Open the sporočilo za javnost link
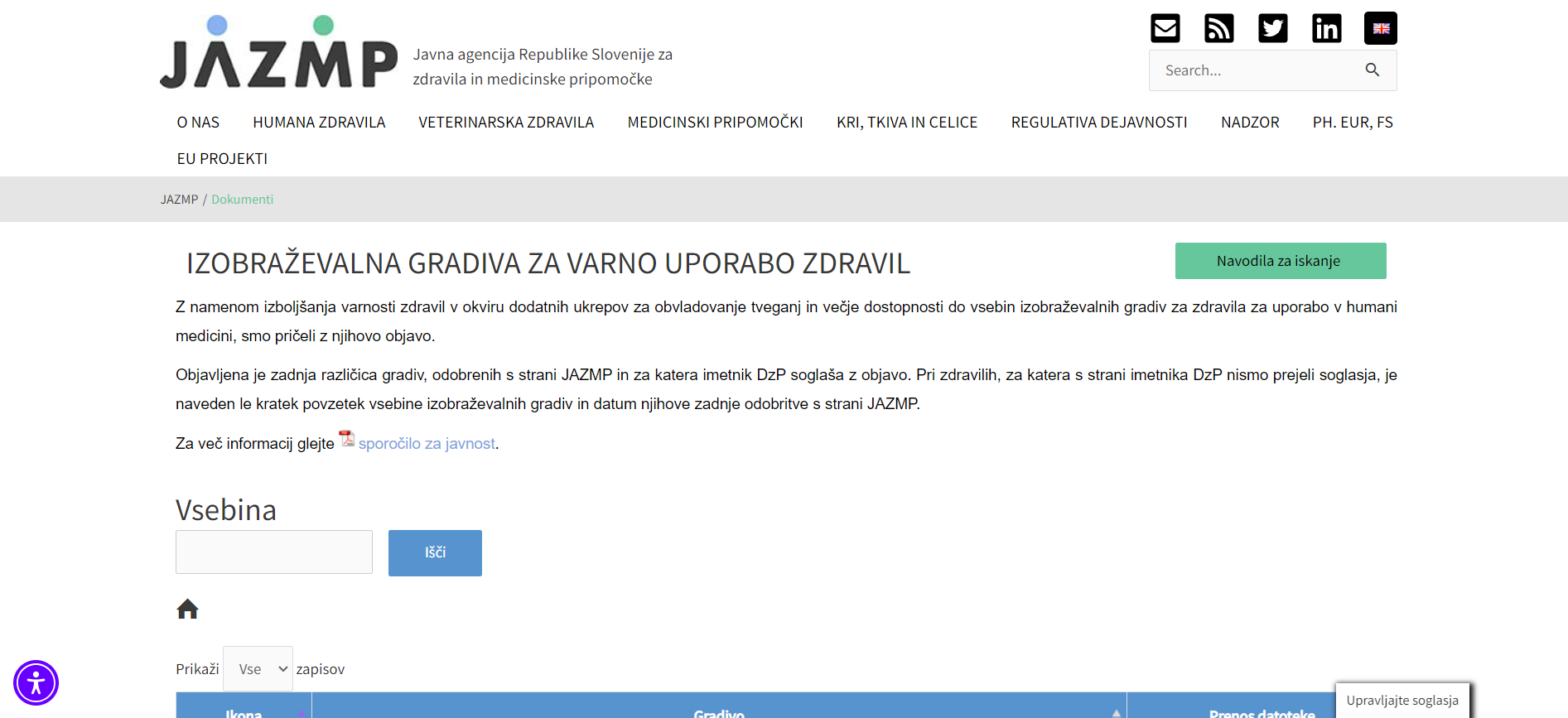1568x718 pixels. pyautogui.click(x=427, y=444)
